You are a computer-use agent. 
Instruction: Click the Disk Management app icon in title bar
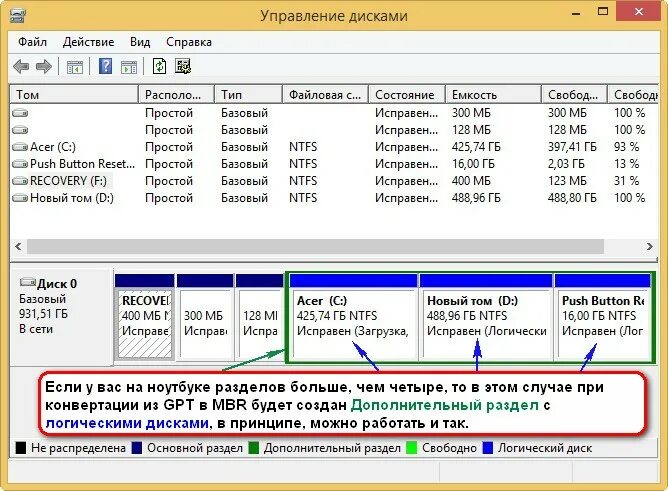[x=18, y=15]
